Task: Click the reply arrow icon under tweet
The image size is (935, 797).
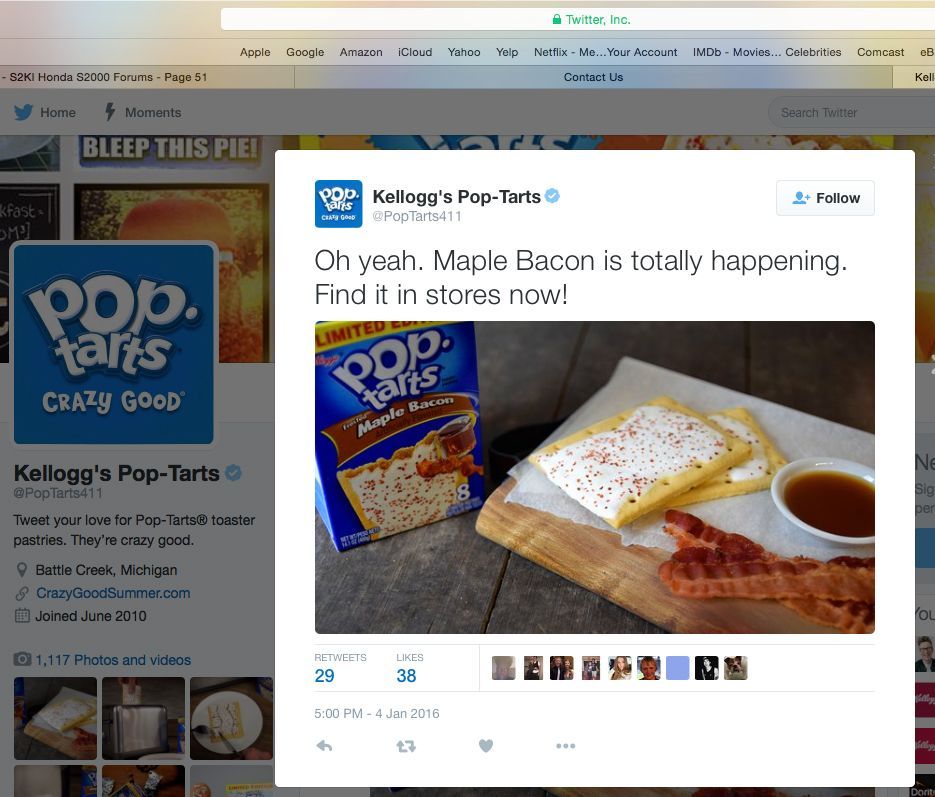Action: coord(324,746)
